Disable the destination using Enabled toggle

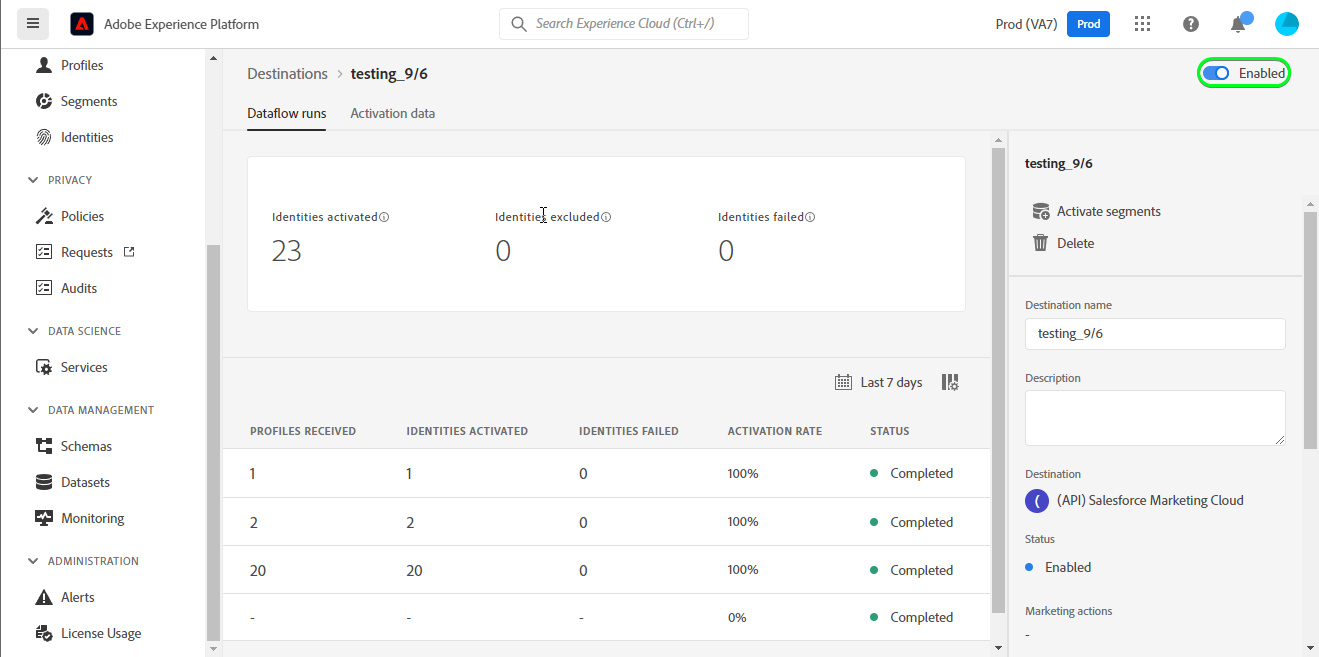(x=1216, y=73)
